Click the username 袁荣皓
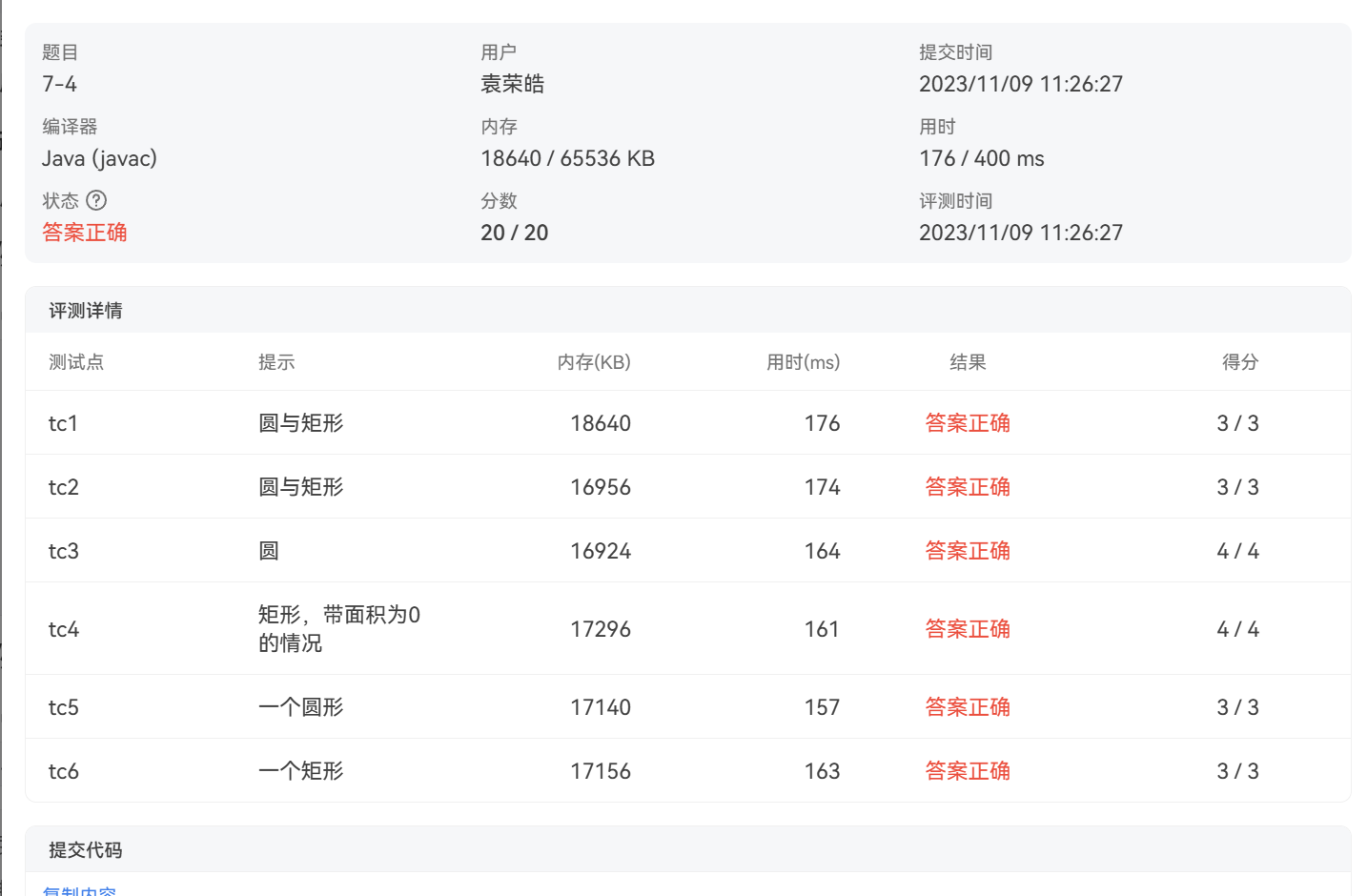Image resolution: width=1367 pixels, height=896 pixels. 512,84
